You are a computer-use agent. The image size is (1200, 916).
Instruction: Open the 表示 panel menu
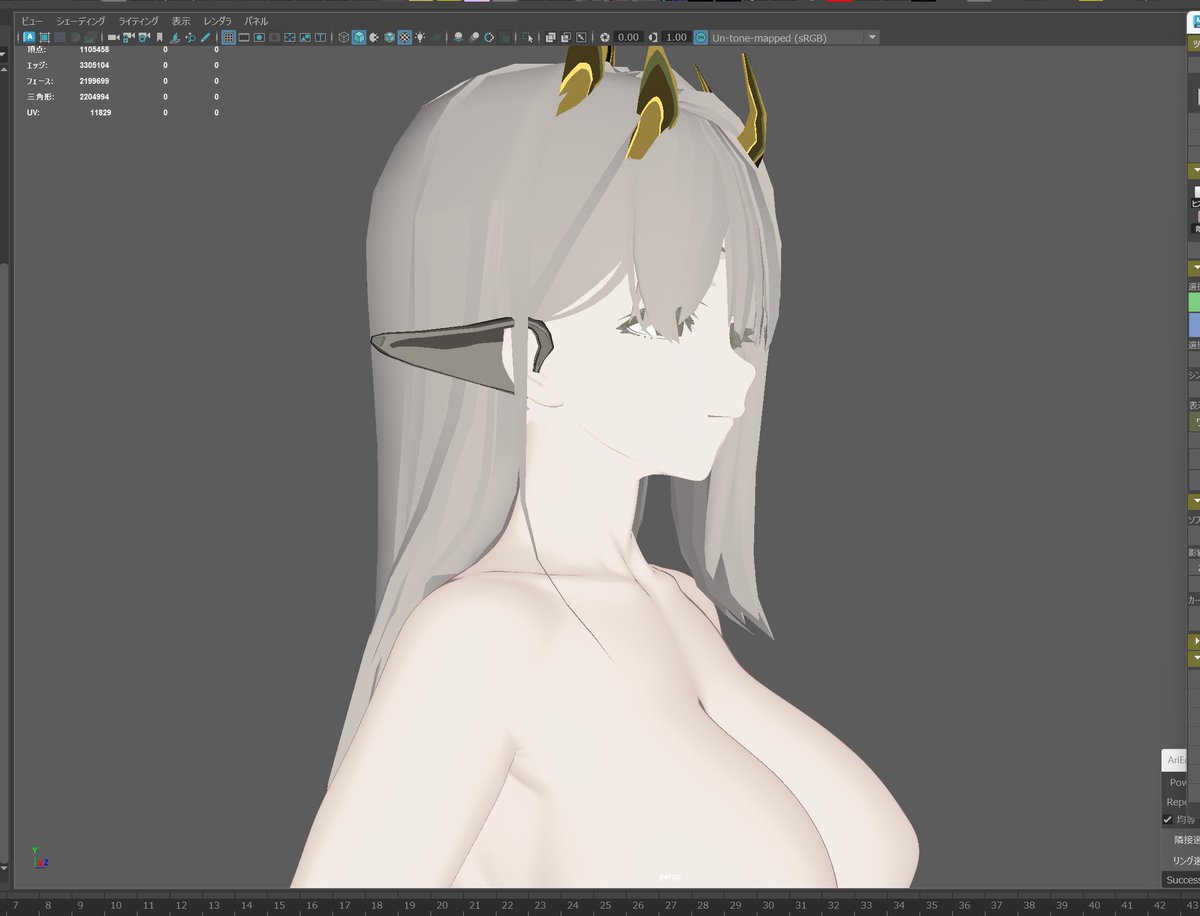181,21
